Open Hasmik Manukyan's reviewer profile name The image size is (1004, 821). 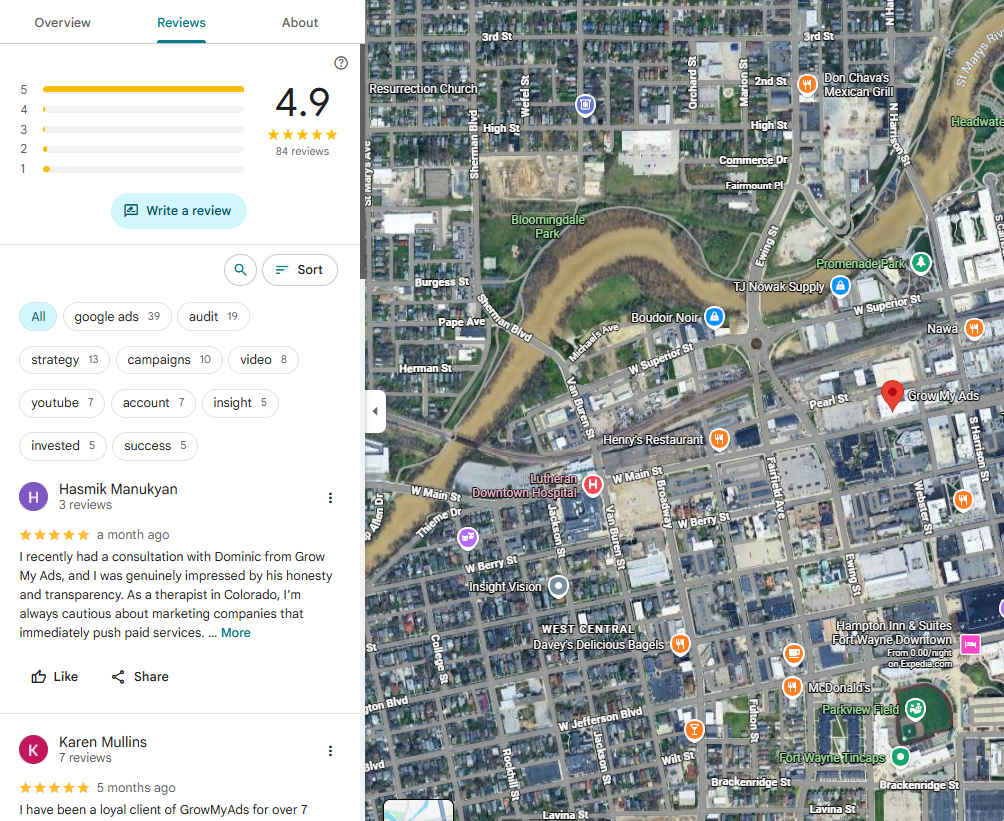[x=118, y=489]
